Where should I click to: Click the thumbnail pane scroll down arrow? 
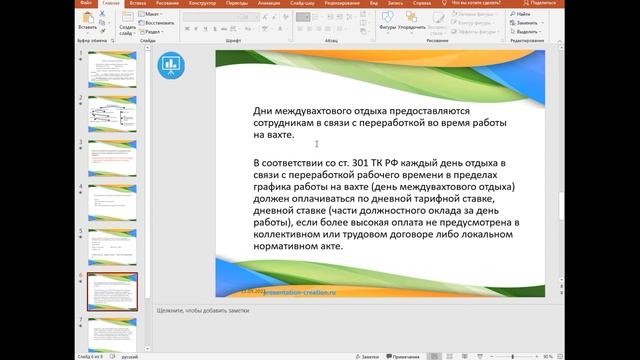click(147, 349)
